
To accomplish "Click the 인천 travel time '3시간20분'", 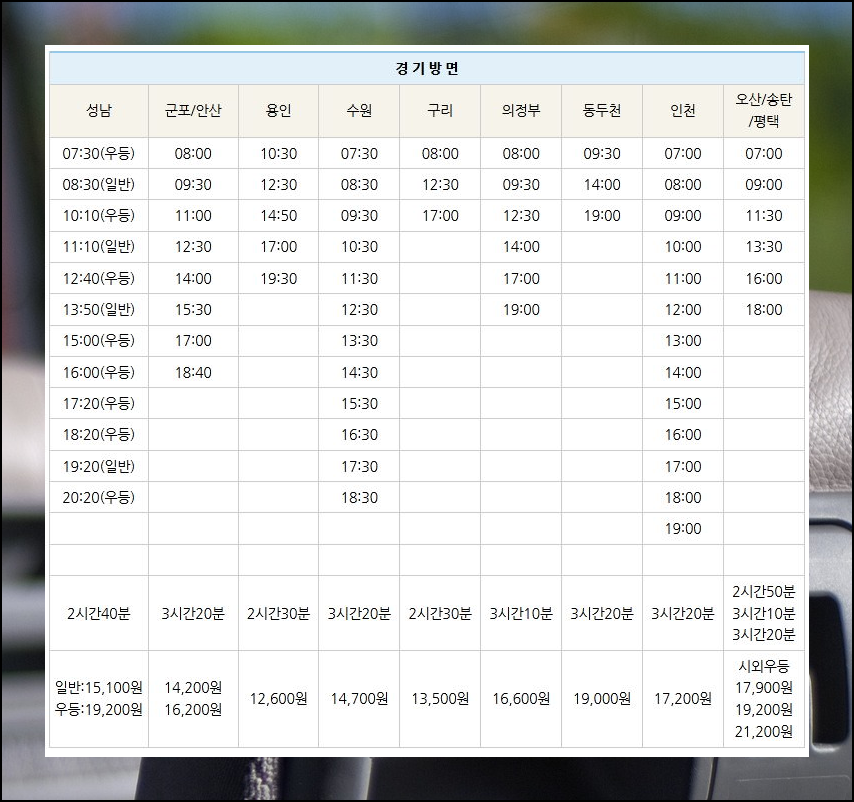I will click(x=682, y=613).
